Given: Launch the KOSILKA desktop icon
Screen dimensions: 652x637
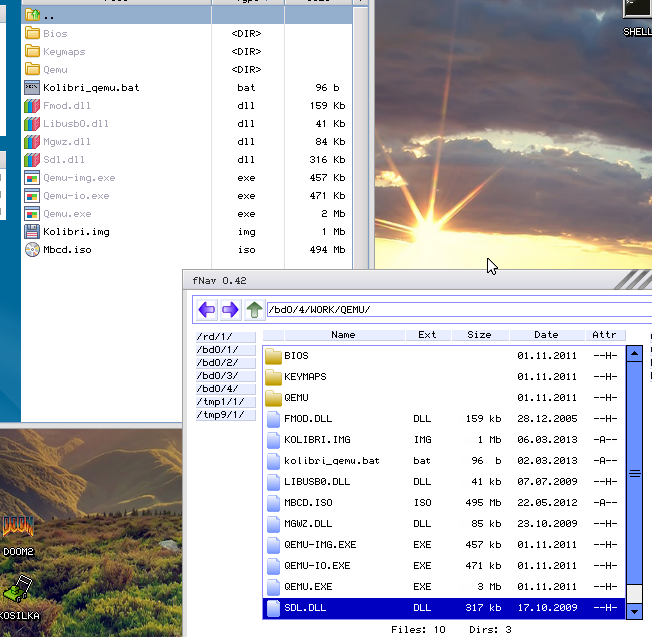Looking at the screenshot, I should click(17, 592).
